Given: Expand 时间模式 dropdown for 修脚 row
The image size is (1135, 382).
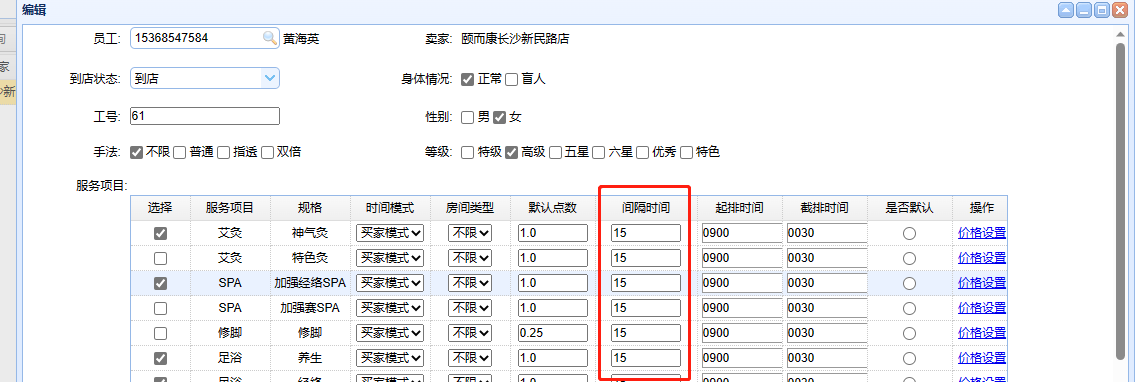Looking at the screenshot, I should pos(390,333).
